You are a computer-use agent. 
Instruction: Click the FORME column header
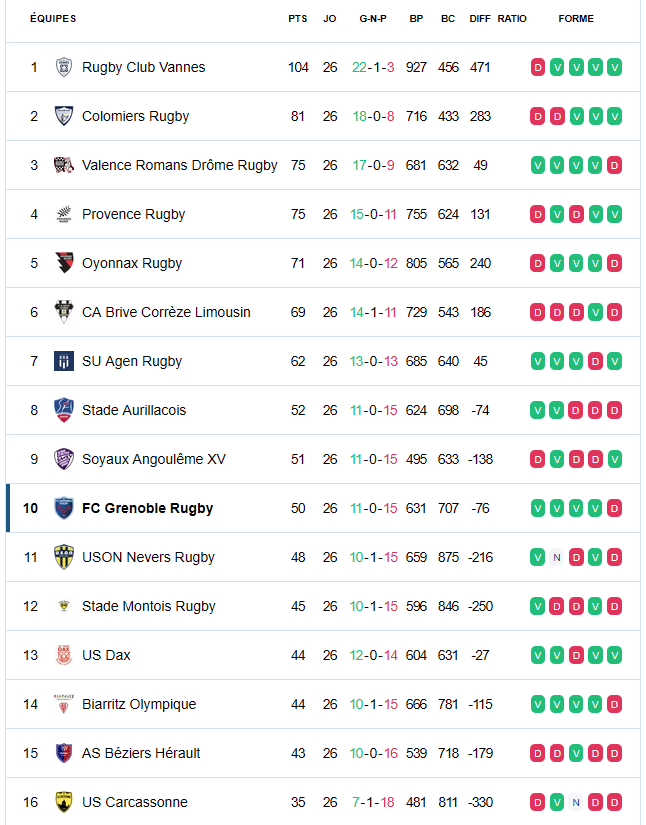click(576, 19)
